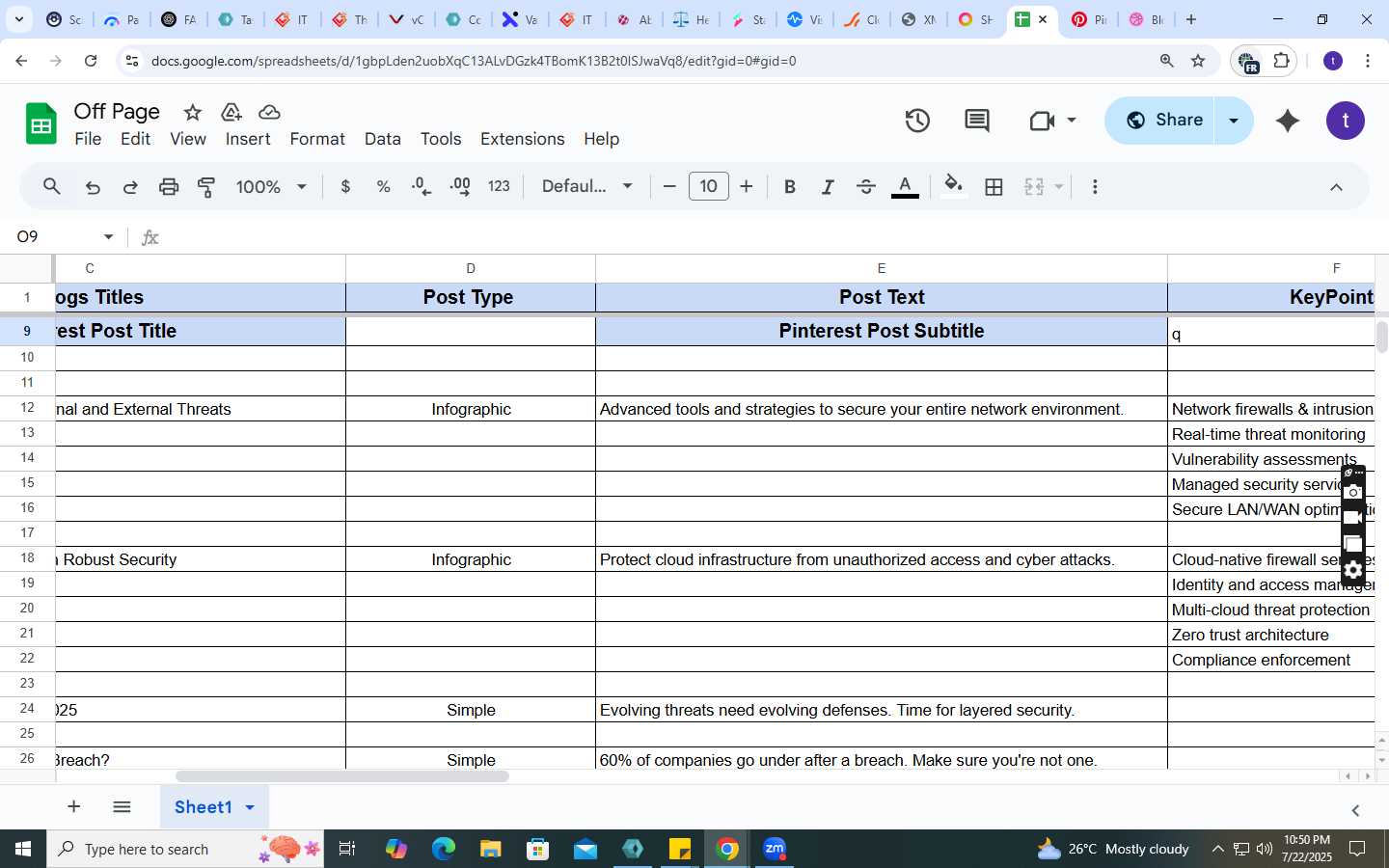Image resolution: width=1389 pixels, height=868 pixels.
Task: Select the Post Type header cell
Action: [471, 297]
